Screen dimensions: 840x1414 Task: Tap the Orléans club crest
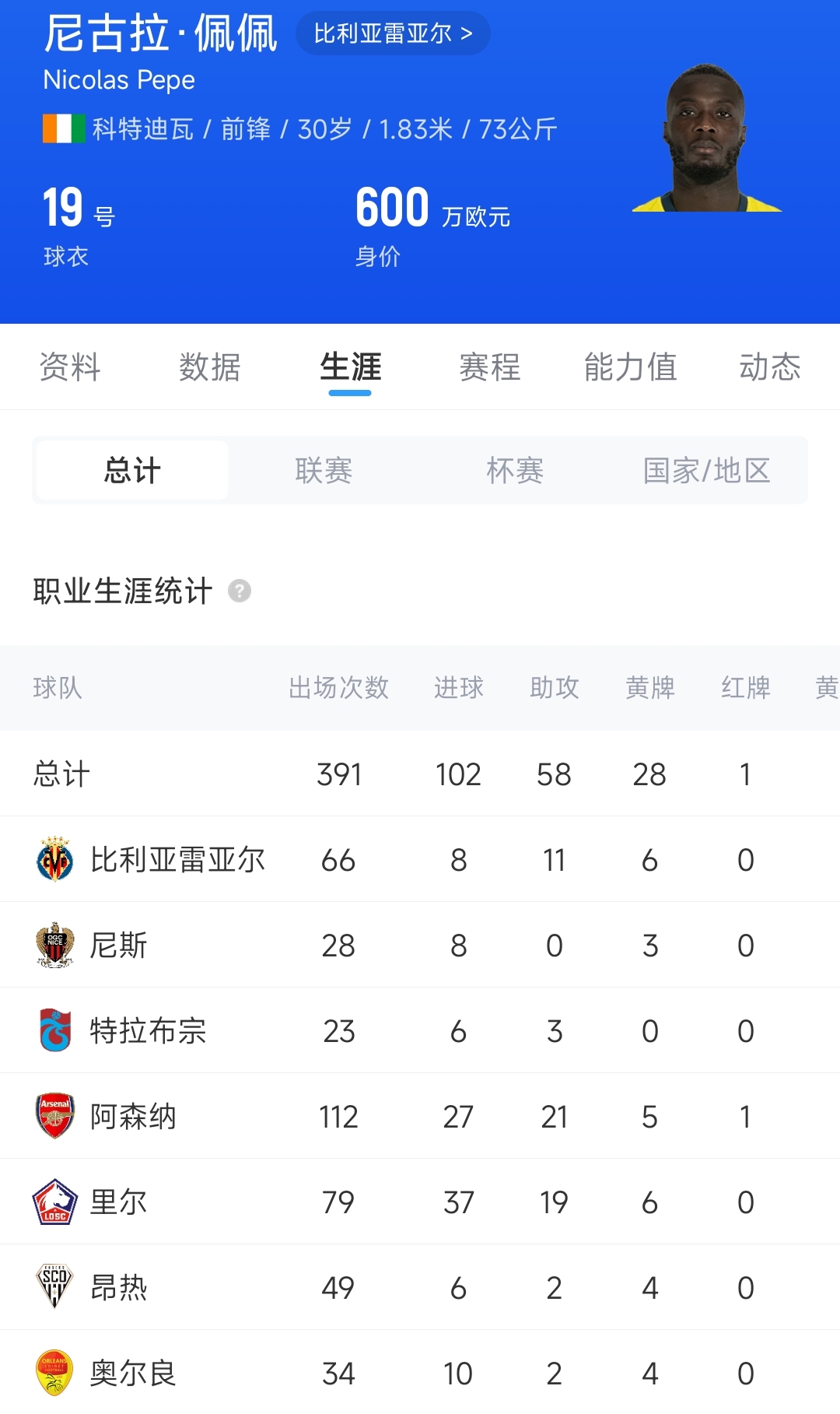[55, 1373]
